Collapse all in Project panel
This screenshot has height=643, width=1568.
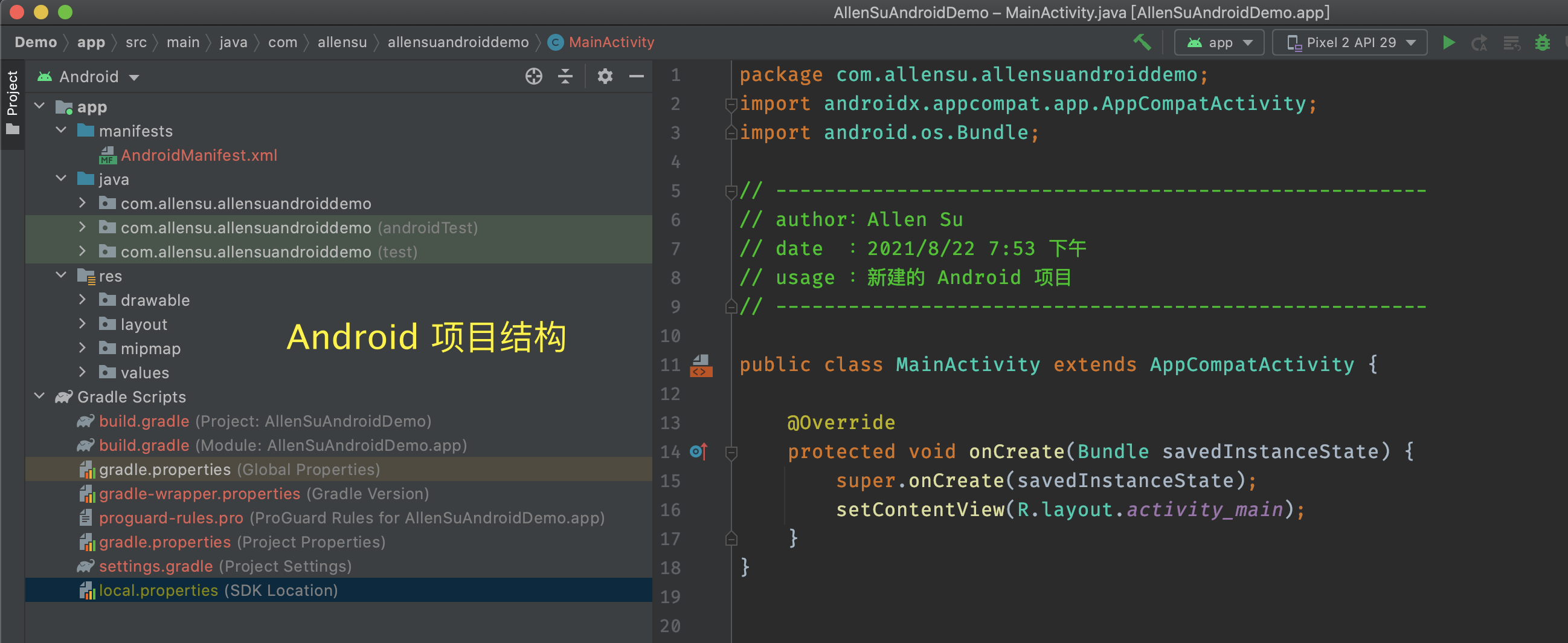[x=565, y=76]
